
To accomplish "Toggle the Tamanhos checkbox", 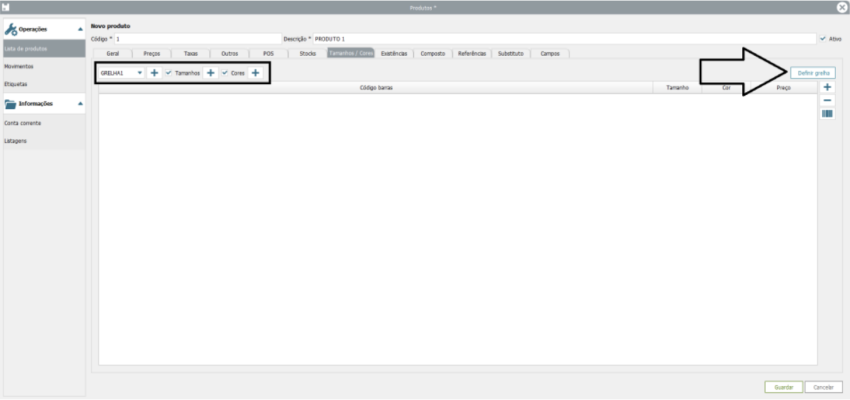I will click(169, 73).
